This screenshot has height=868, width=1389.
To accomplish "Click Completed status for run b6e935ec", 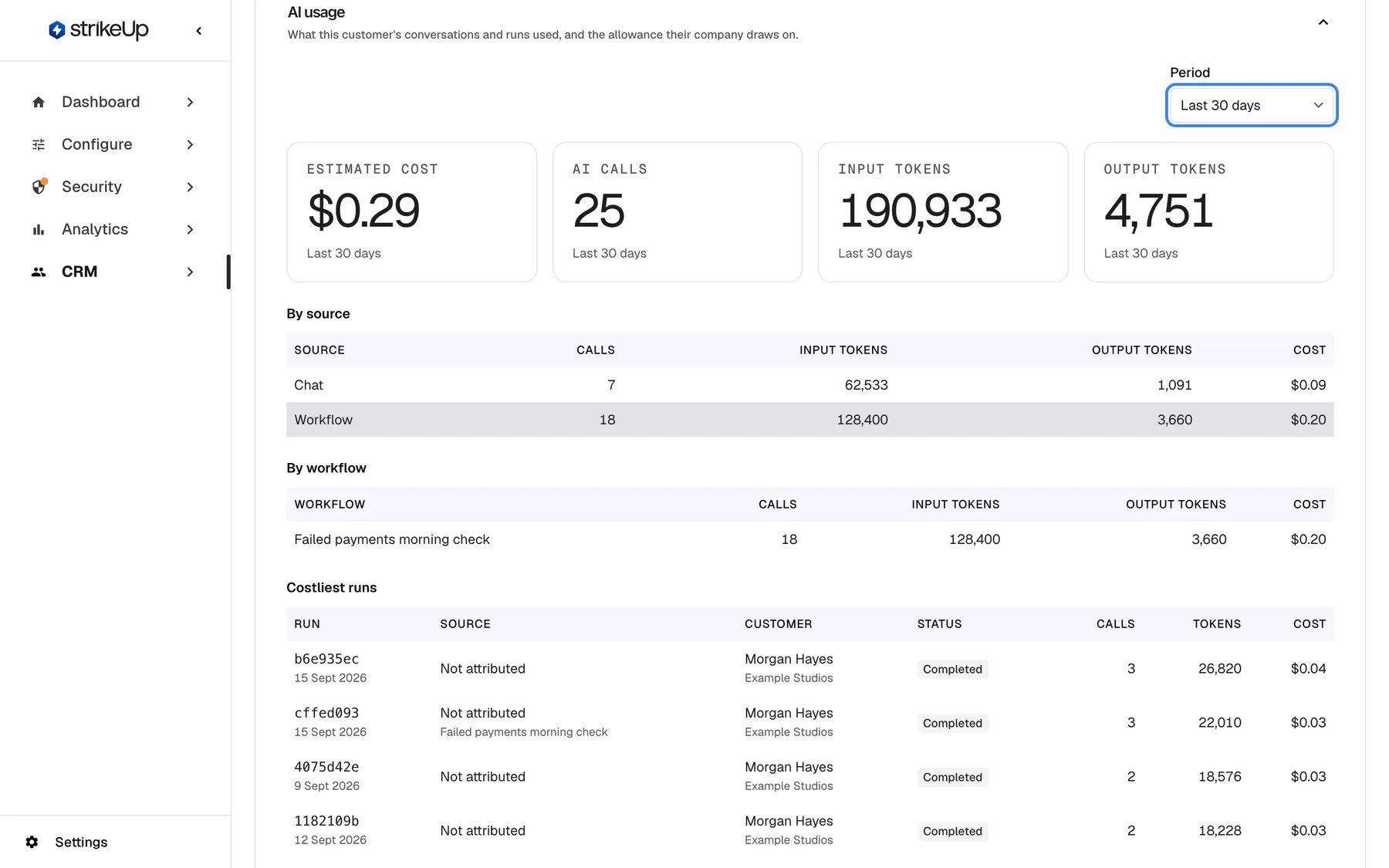I will (x=952, y=669).
